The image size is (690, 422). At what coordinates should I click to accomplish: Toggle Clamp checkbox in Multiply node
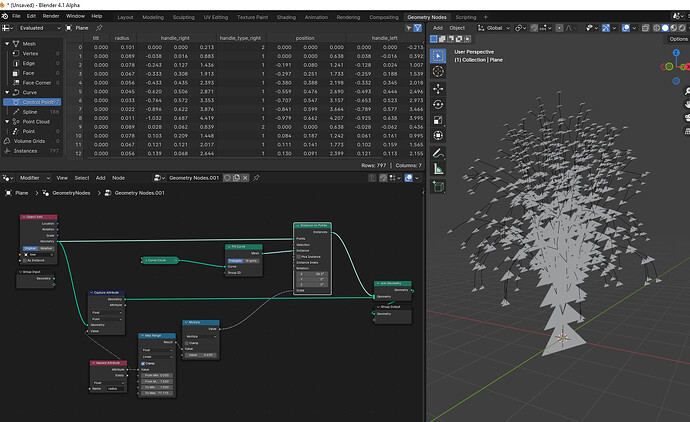click(187, 343)
